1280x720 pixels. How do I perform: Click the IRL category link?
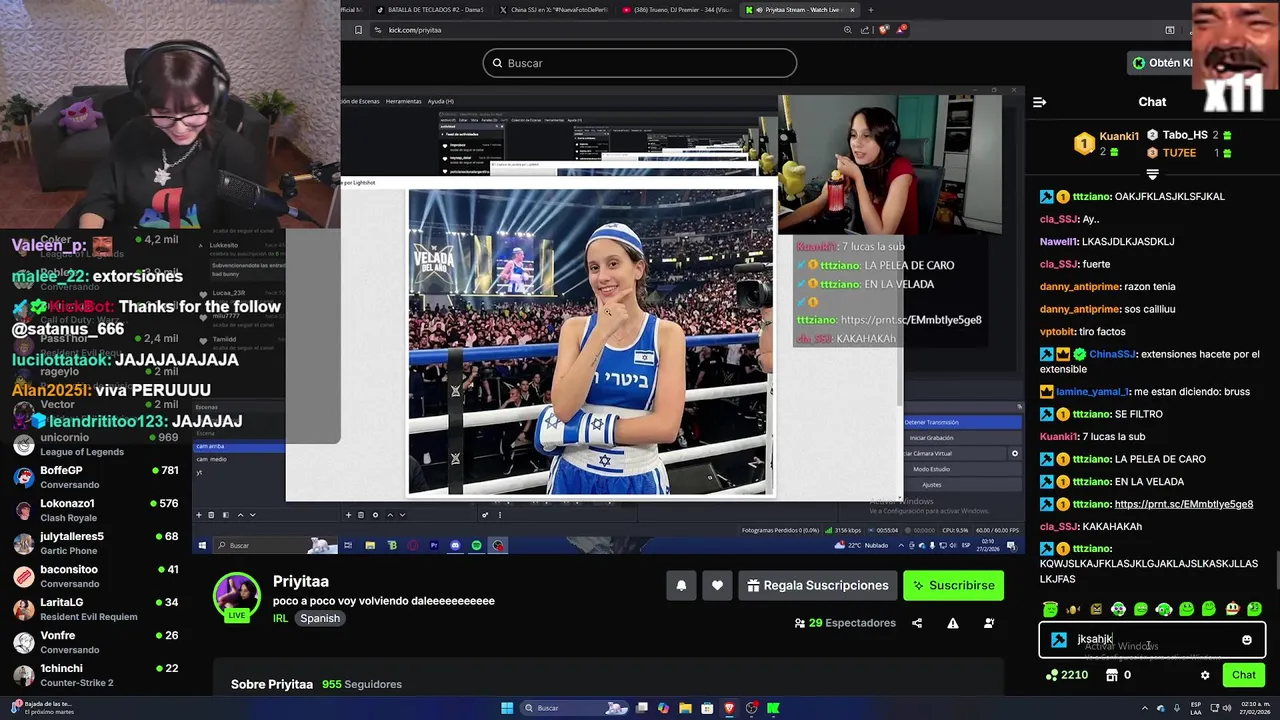280,618
